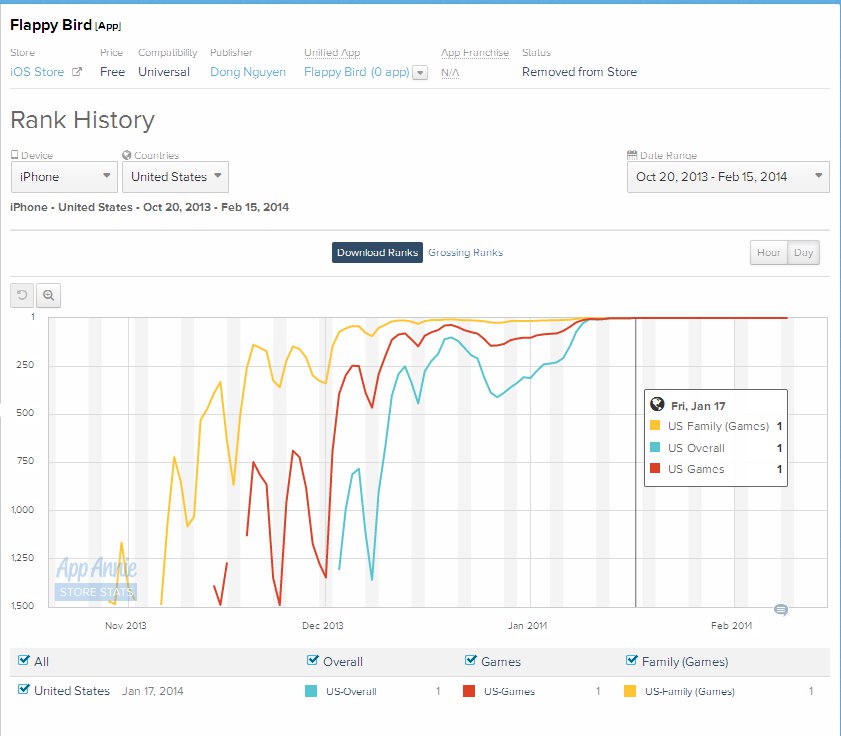Viewport: 841px width, 736px height.
Task: Open the United States countries dropdown
Action: pyautogui.click(x=175, y=177)
